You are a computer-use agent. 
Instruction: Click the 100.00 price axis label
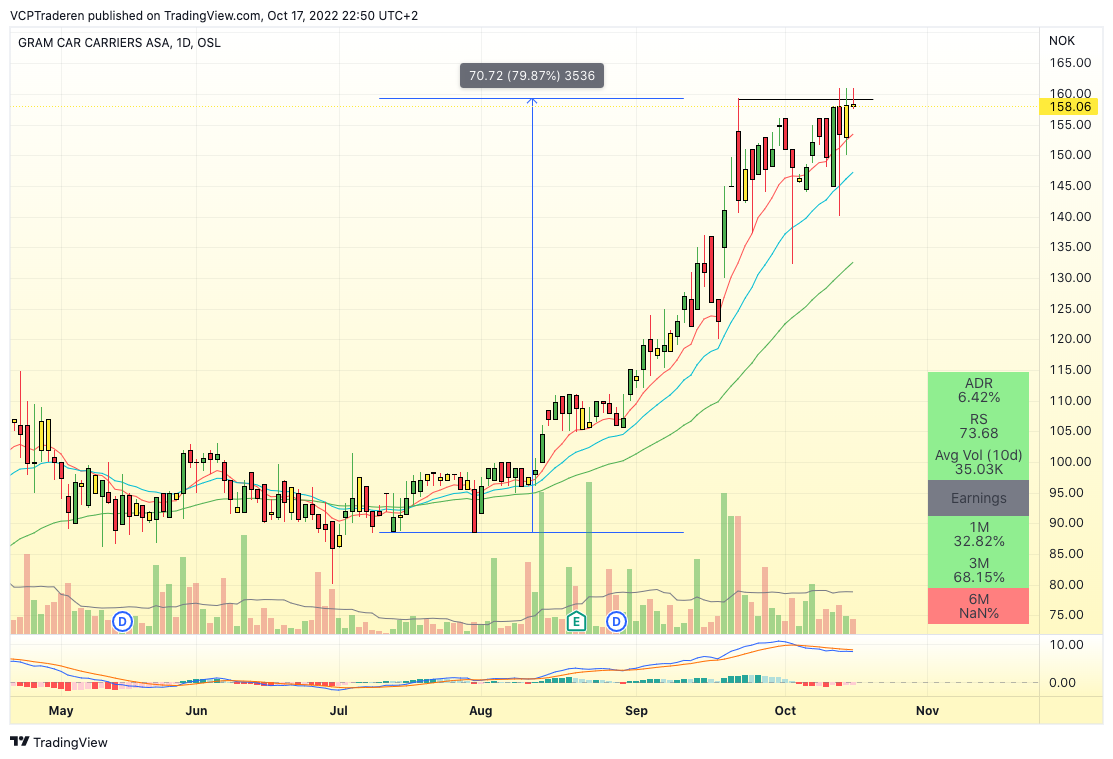[x=1070, y=462]
